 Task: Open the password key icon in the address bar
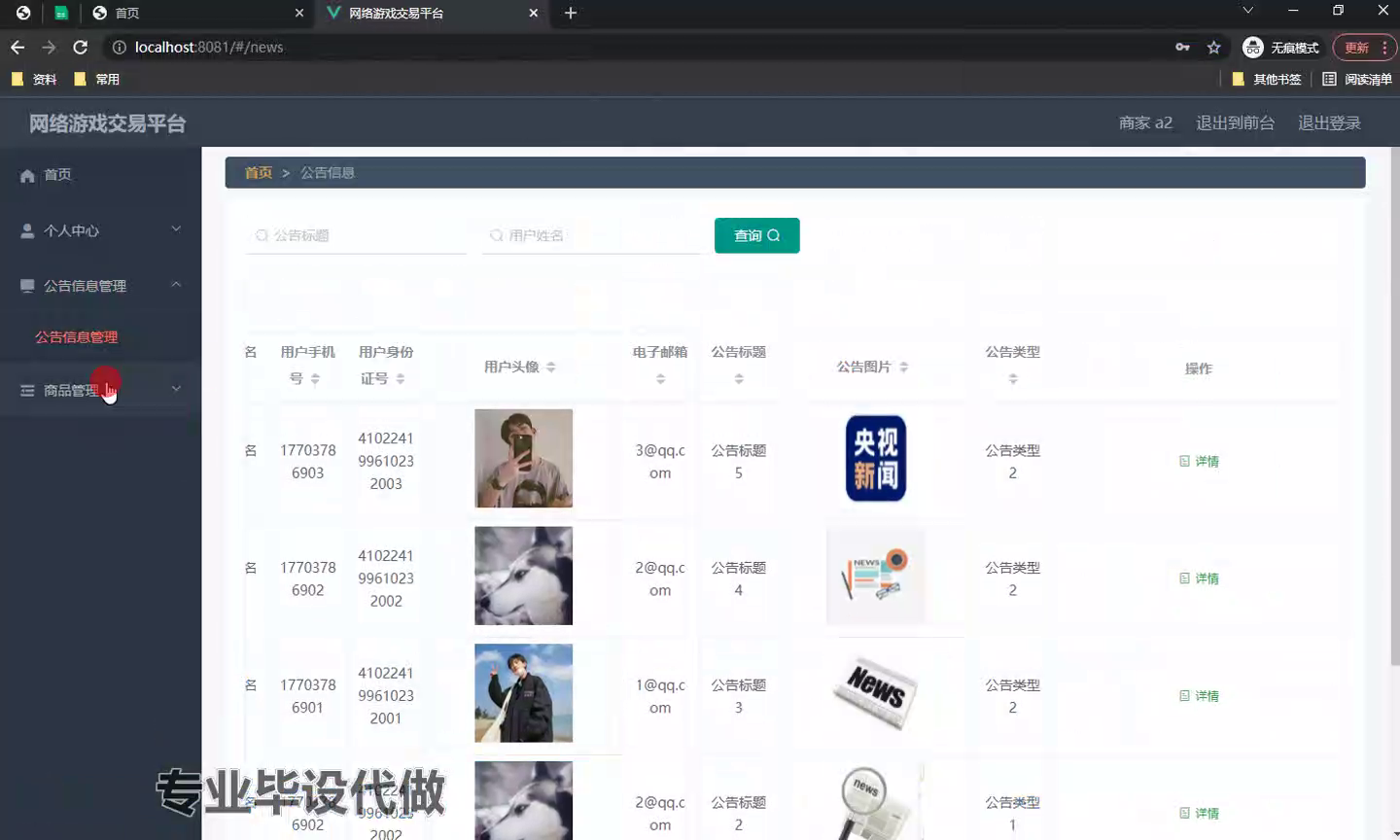(x=1182, y=47)
